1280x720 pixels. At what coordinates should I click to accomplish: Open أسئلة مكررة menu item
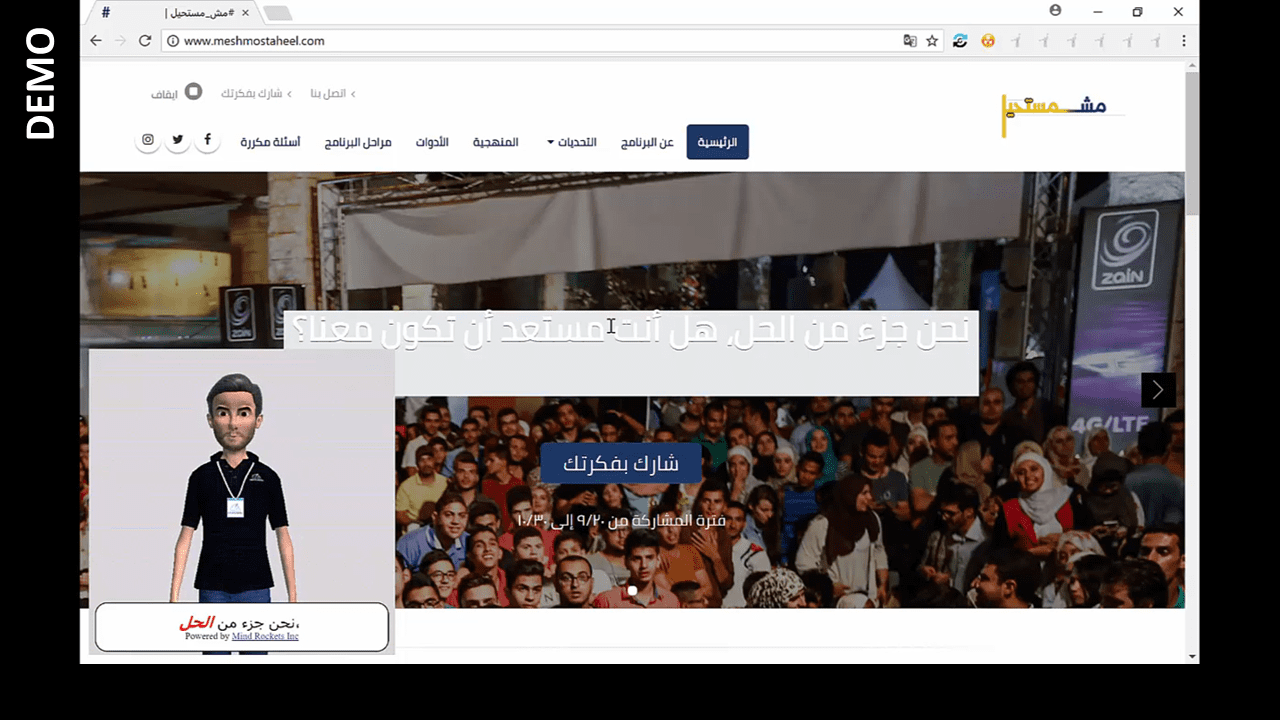270,142
